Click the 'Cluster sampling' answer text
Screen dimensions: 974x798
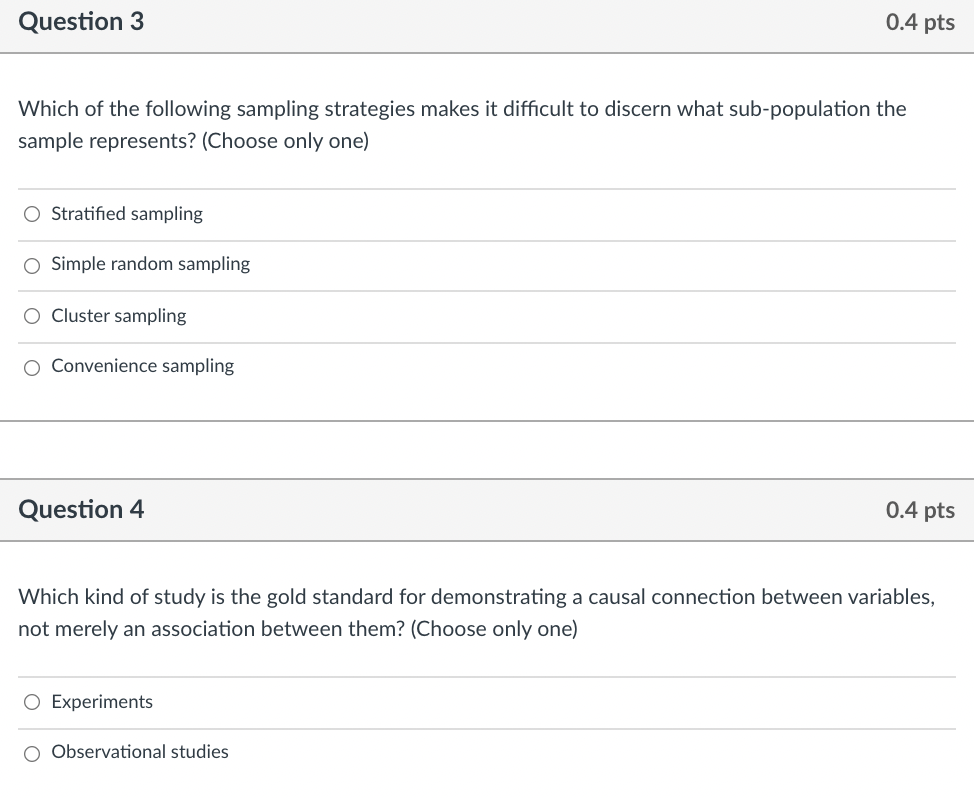[119, 316]
